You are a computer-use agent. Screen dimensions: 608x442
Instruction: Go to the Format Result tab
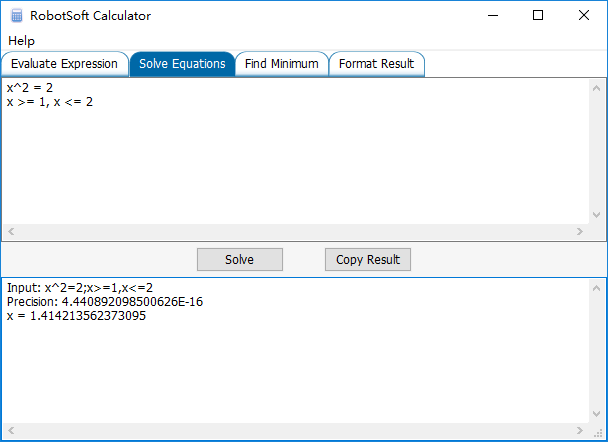(x=377, y=64)
